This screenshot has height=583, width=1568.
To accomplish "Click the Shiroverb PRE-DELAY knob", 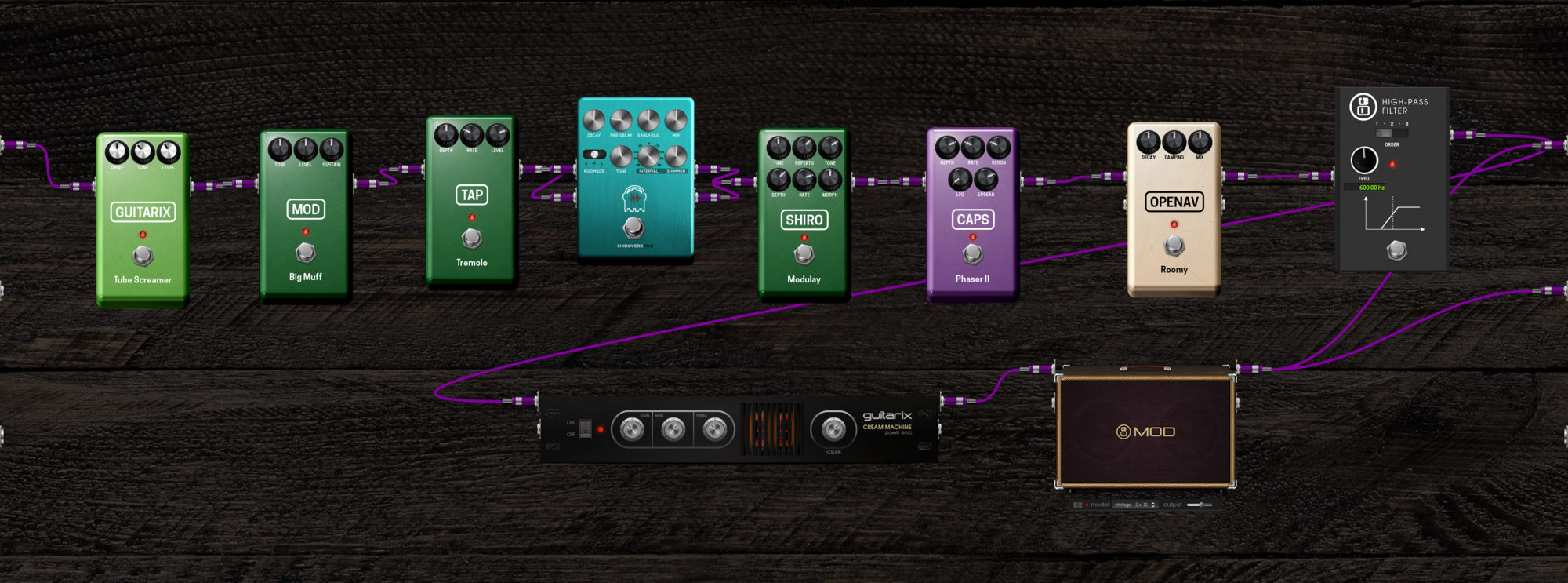I will [x=621, y=120].
